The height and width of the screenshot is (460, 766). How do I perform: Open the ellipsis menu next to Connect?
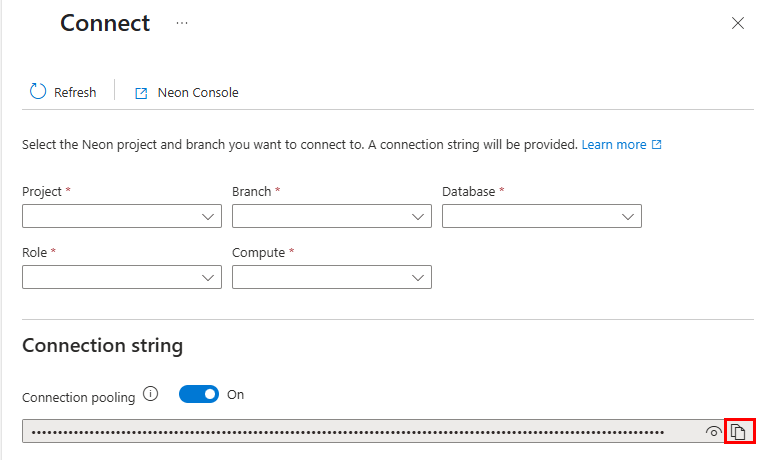click(182, 23)
